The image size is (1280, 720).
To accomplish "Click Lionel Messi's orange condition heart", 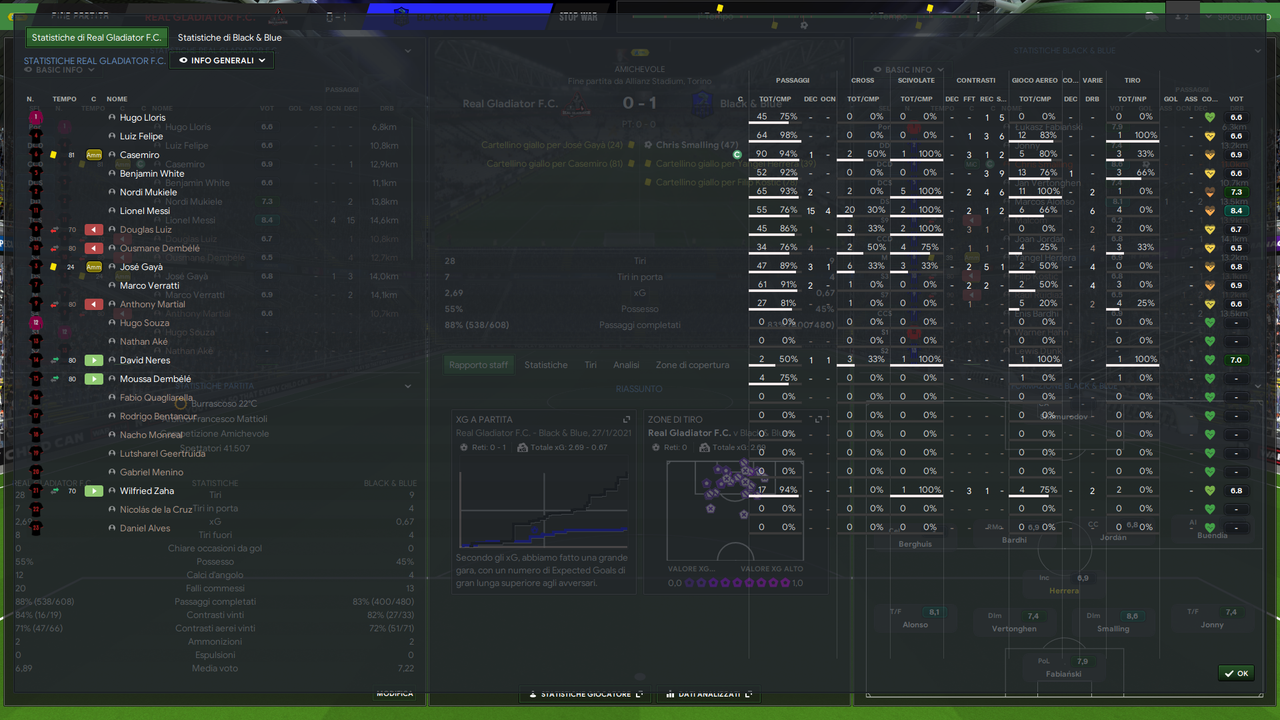I will 1209,211.
